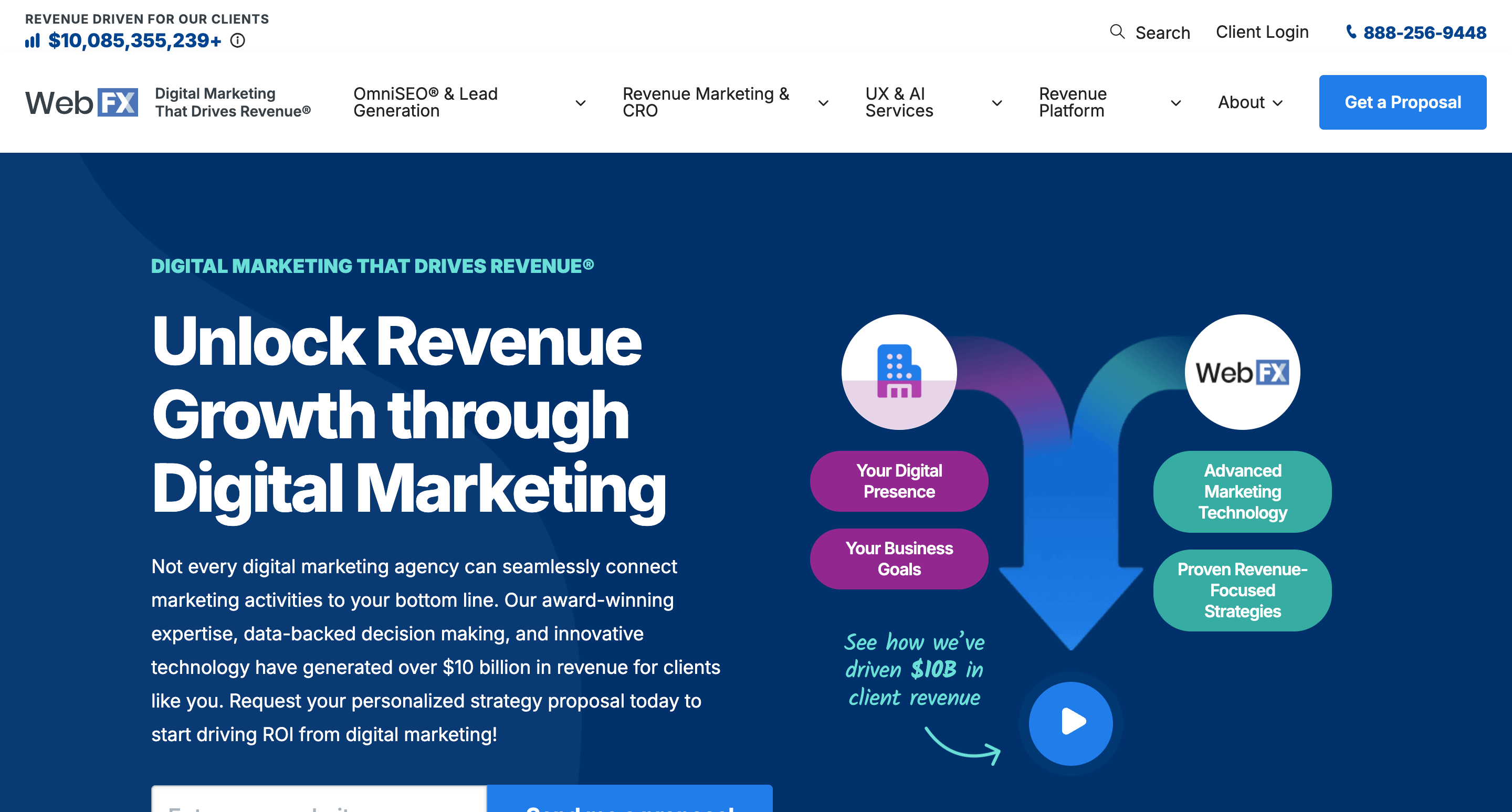1512x812 pixels.
Task: Expand the OmniSEO & Lead Generation chevron
Action: (581, 103)
